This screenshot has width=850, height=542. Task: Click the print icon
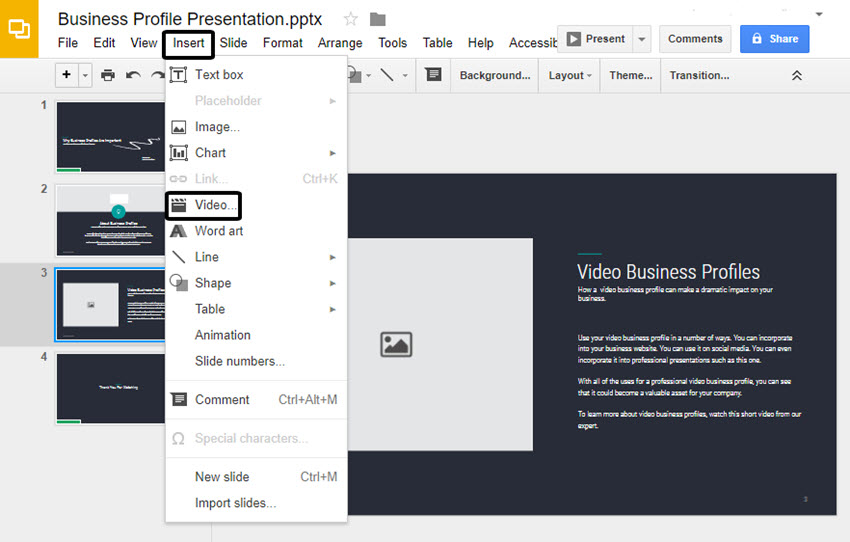108,75
